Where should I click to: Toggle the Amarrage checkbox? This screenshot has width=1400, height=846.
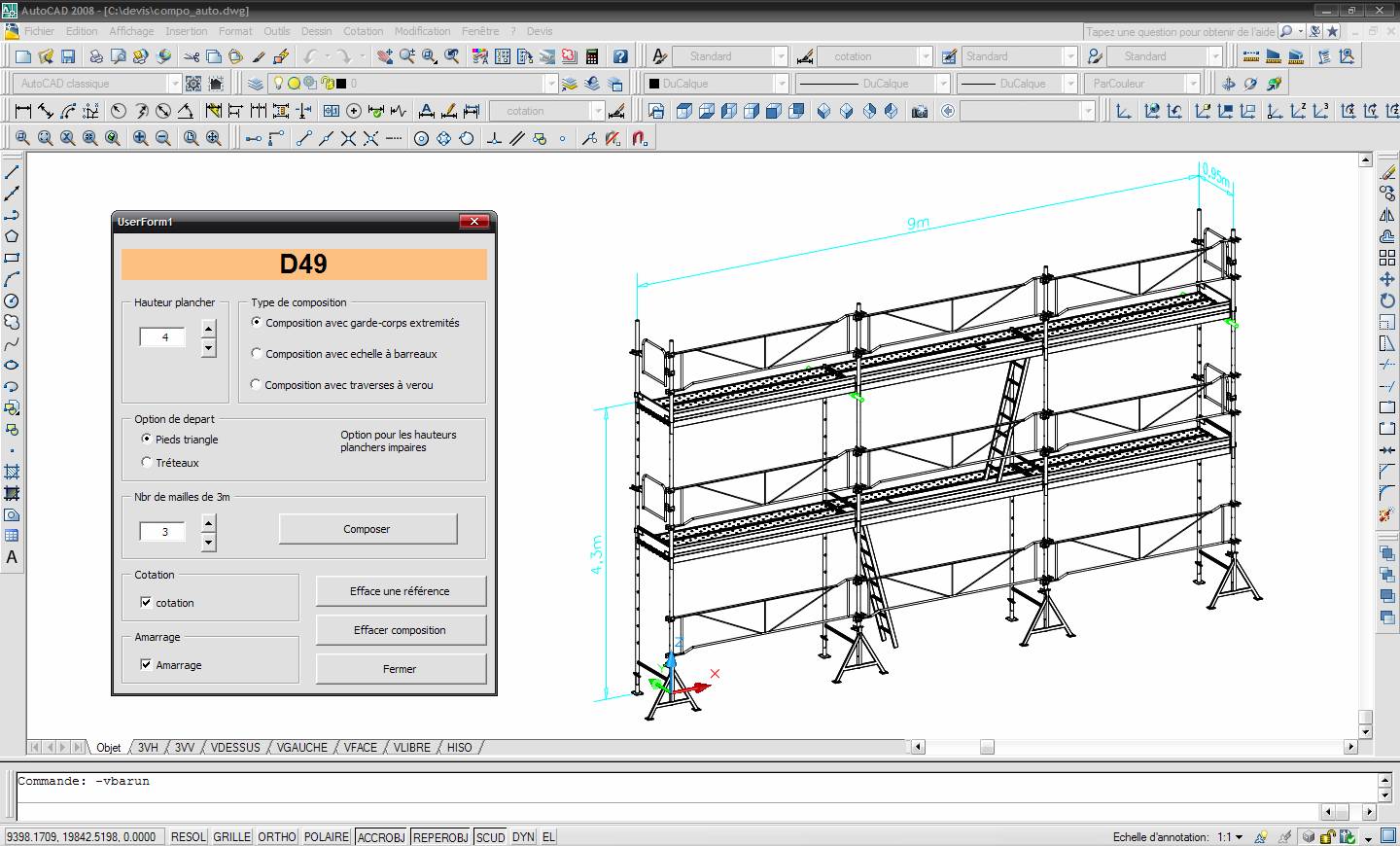146,665
